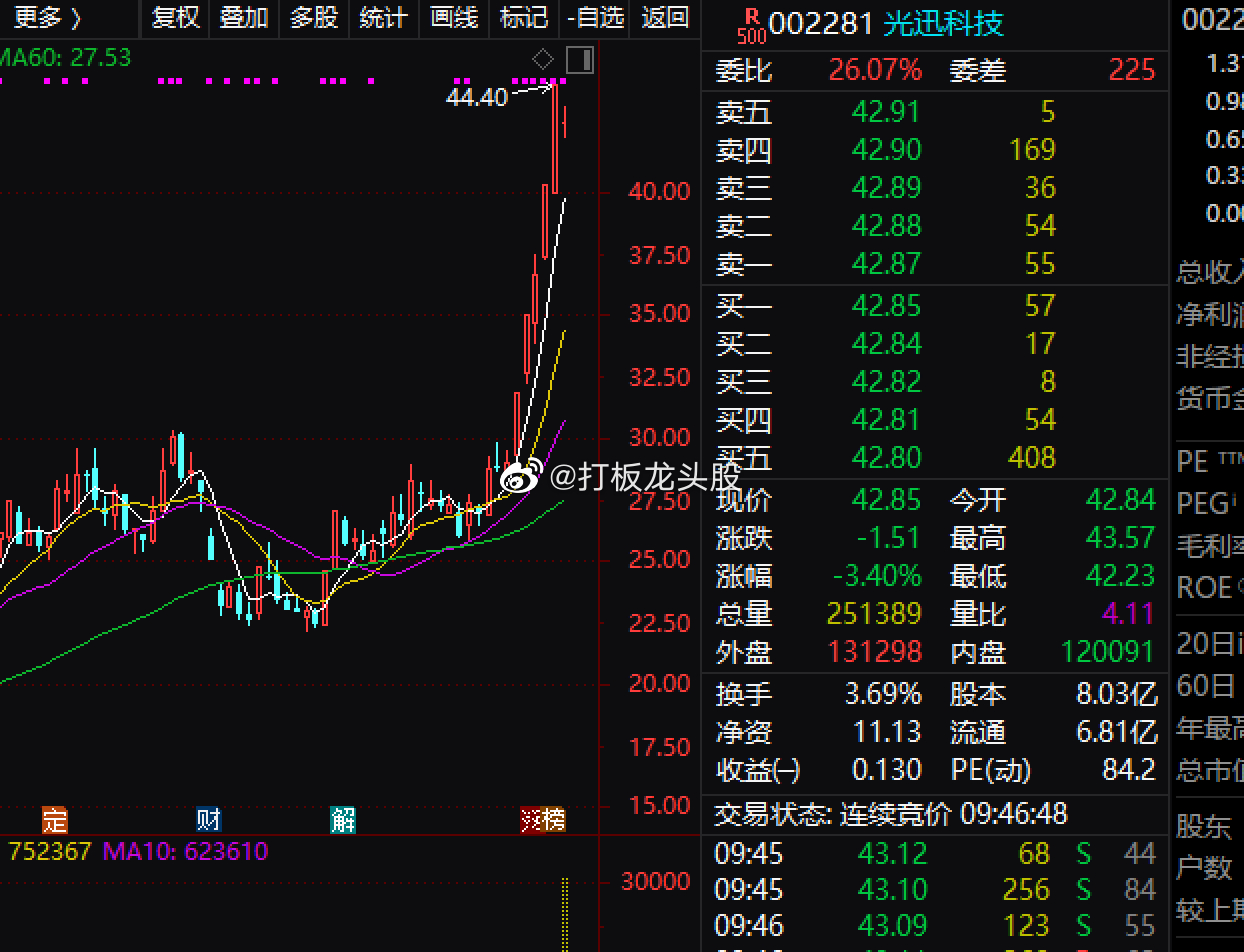Click the 涨幅 value -3.40%
Image resolution: width=1244 pixels, height=952 pixels.
[x=877, y=576]
